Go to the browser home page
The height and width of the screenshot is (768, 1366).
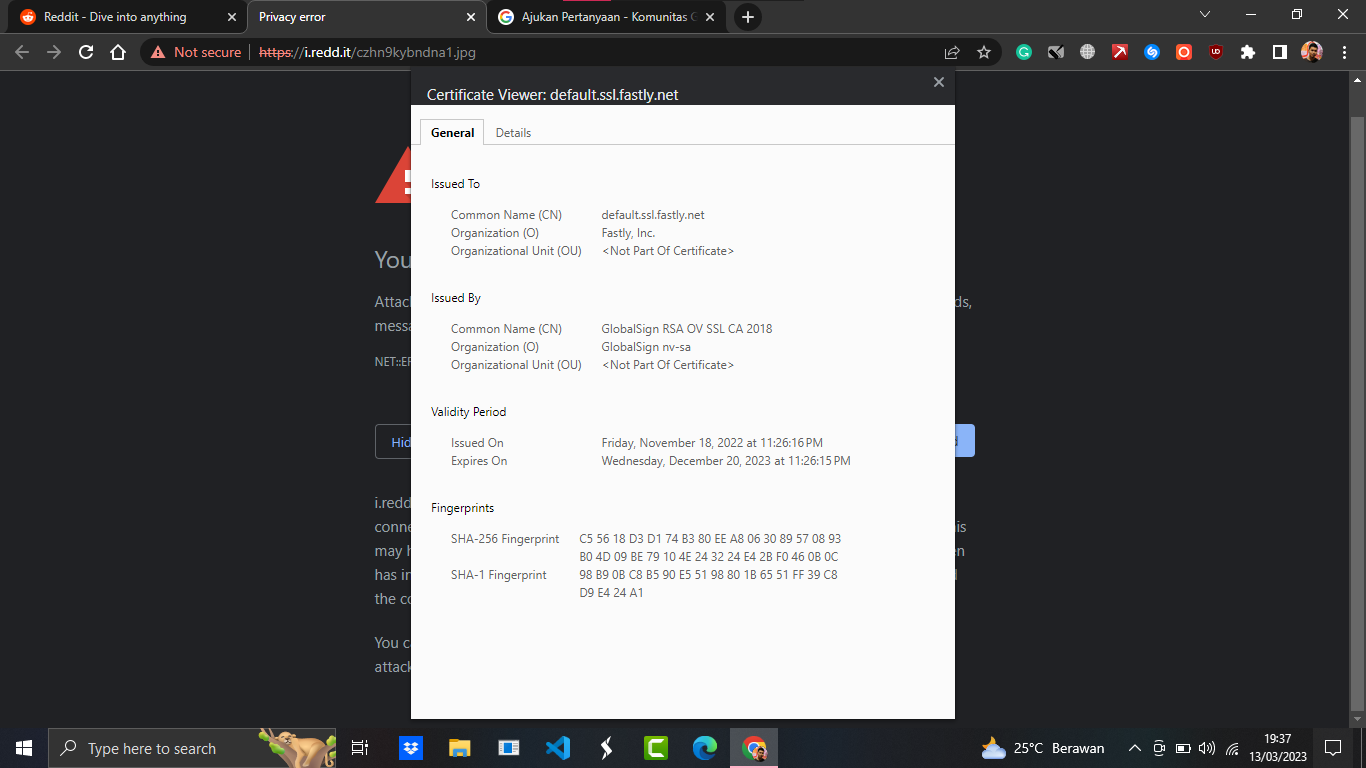[118, 52]
